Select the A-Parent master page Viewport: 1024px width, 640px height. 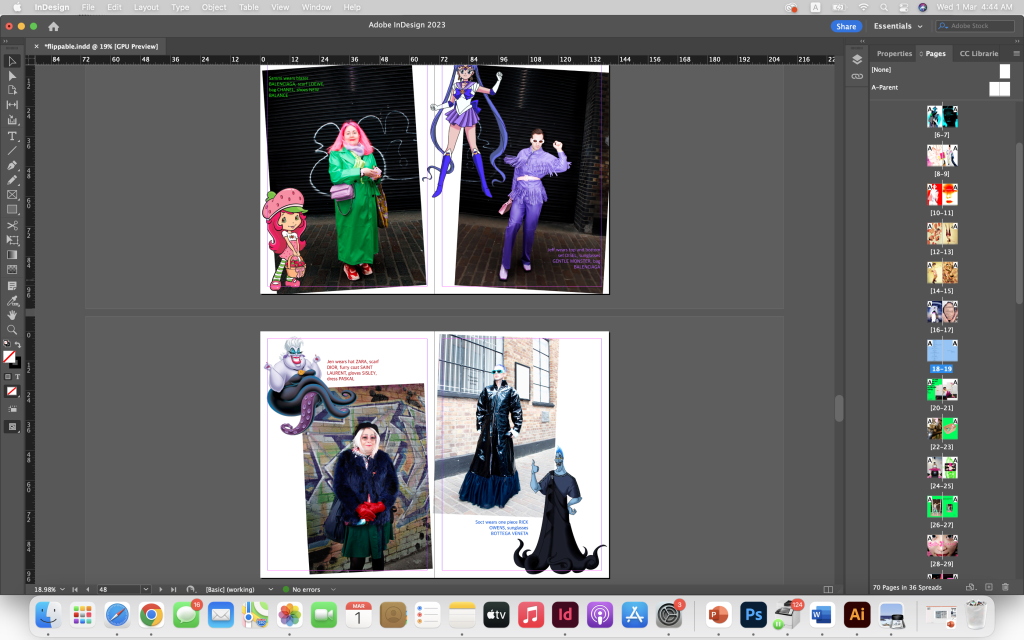(940, 88)
